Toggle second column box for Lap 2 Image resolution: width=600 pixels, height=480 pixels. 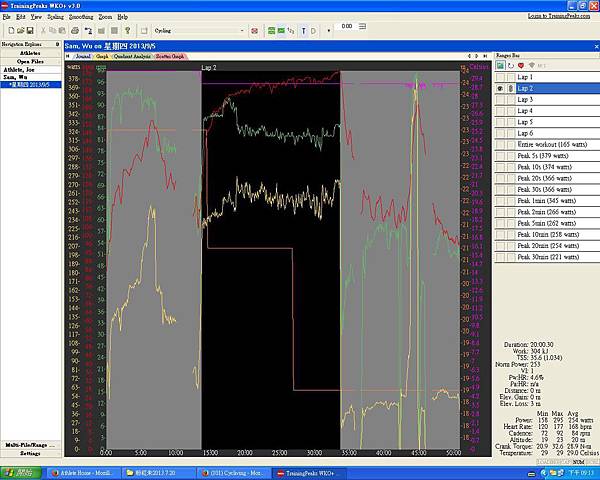tap(511, 88)
